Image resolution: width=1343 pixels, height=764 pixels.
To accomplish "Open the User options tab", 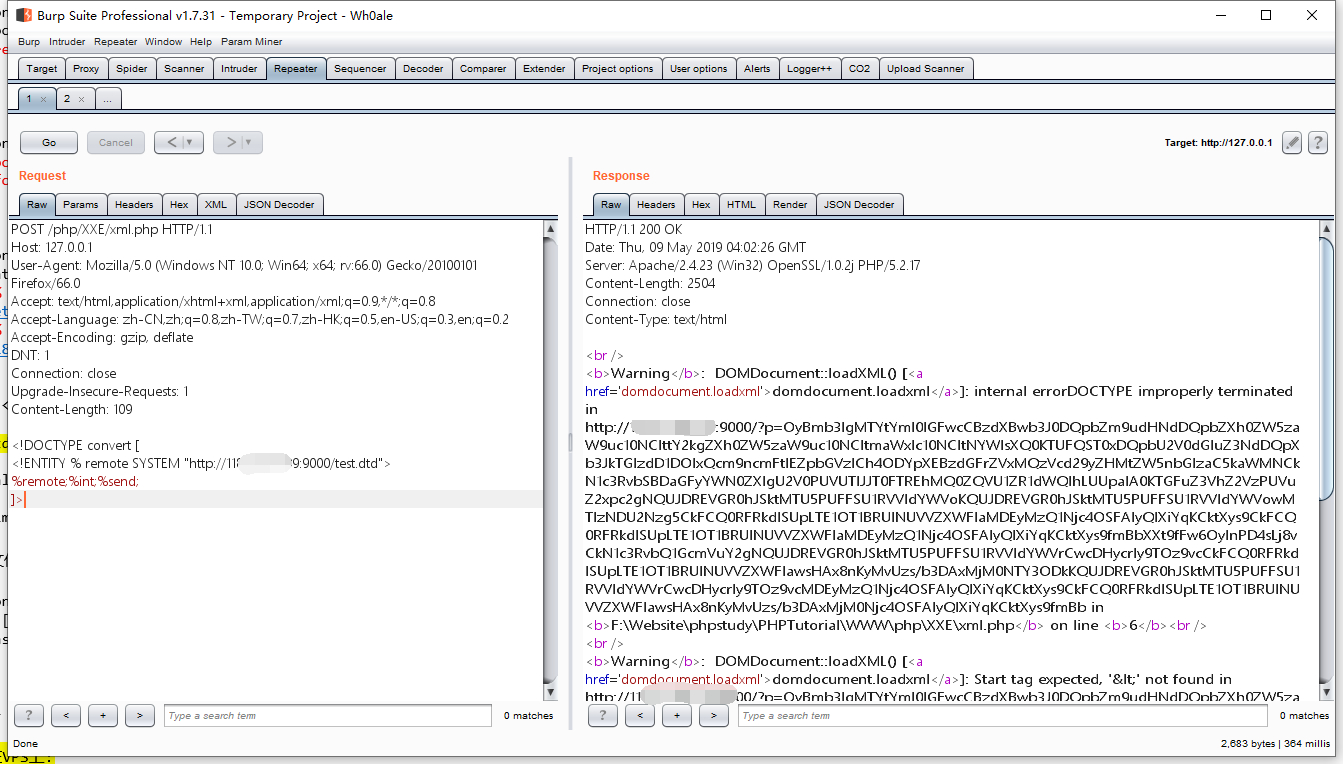I will click(x=698, y=69).
